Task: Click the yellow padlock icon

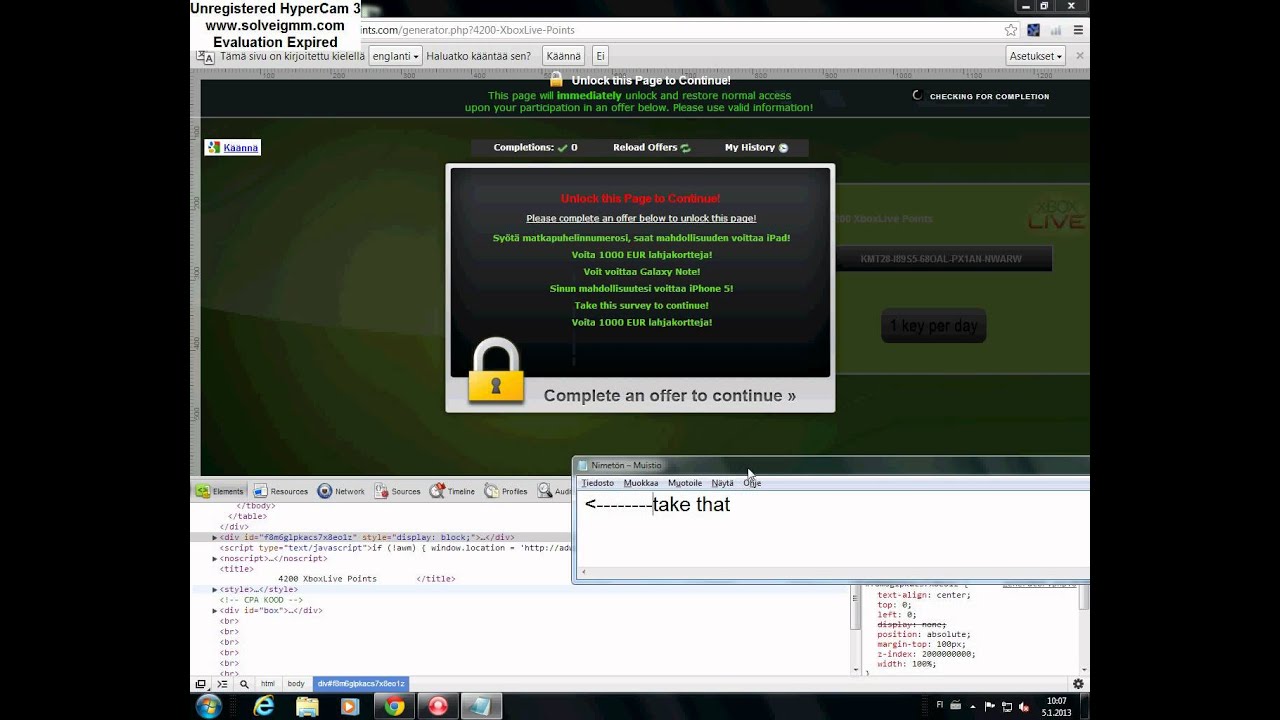Action: click(496, 371)
